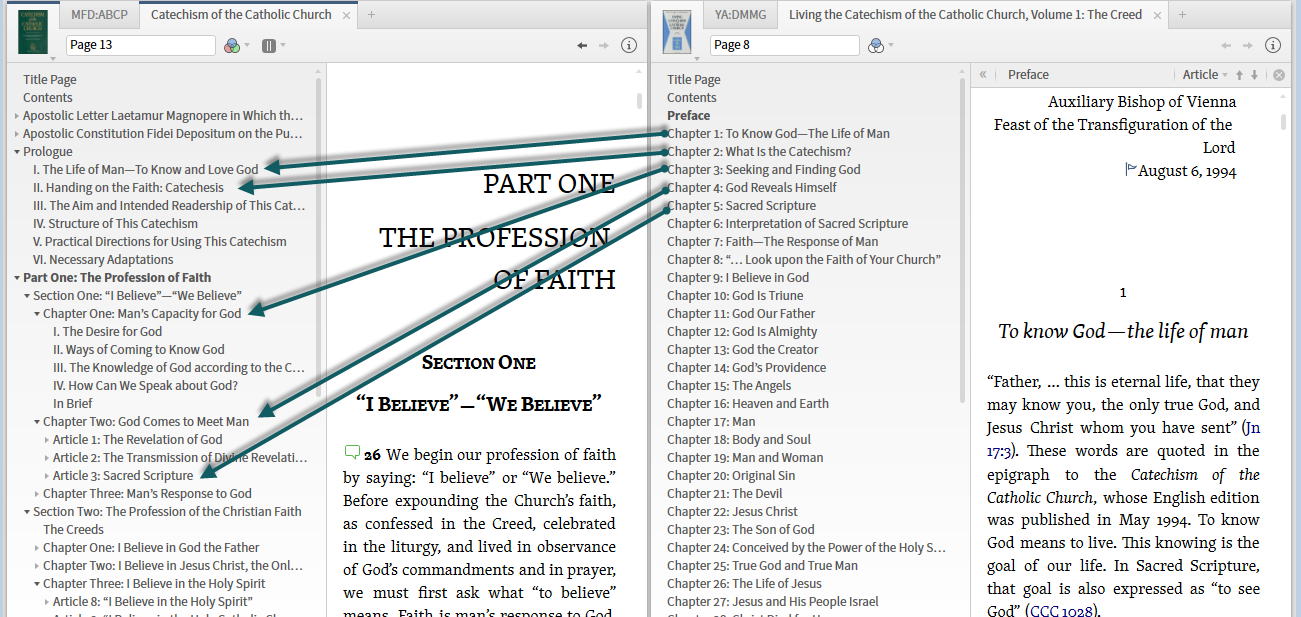Click Page 8 reference box
This screenshot has height=617, width=1301.
point(785,45)
